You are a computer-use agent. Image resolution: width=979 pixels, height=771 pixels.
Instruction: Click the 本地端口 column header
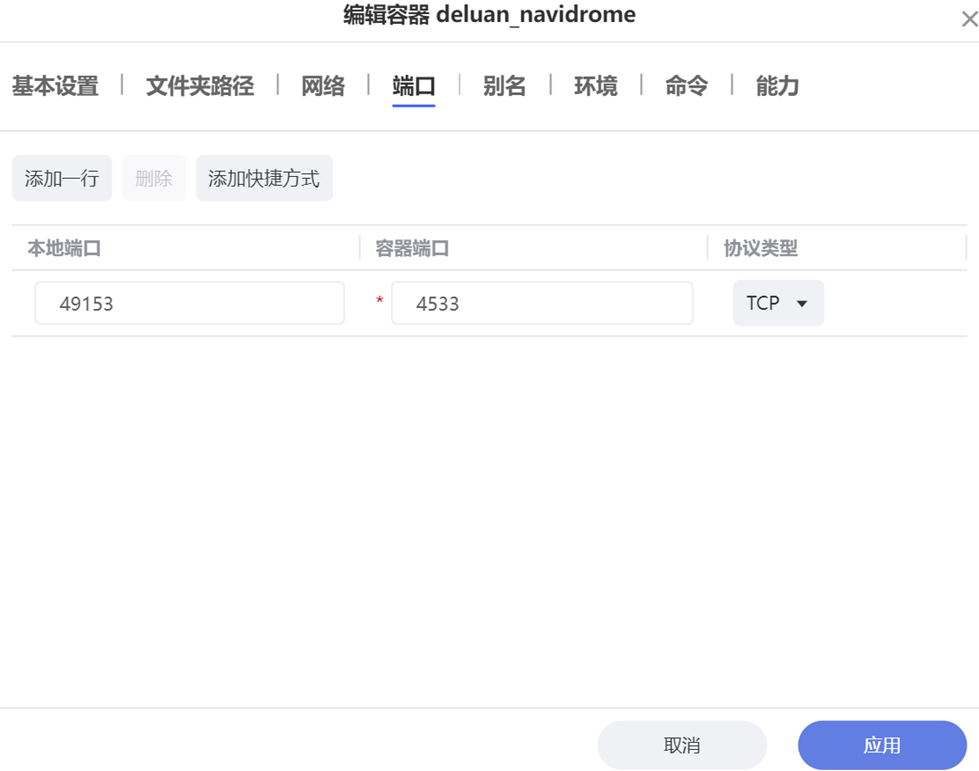[x=65, y=248]
